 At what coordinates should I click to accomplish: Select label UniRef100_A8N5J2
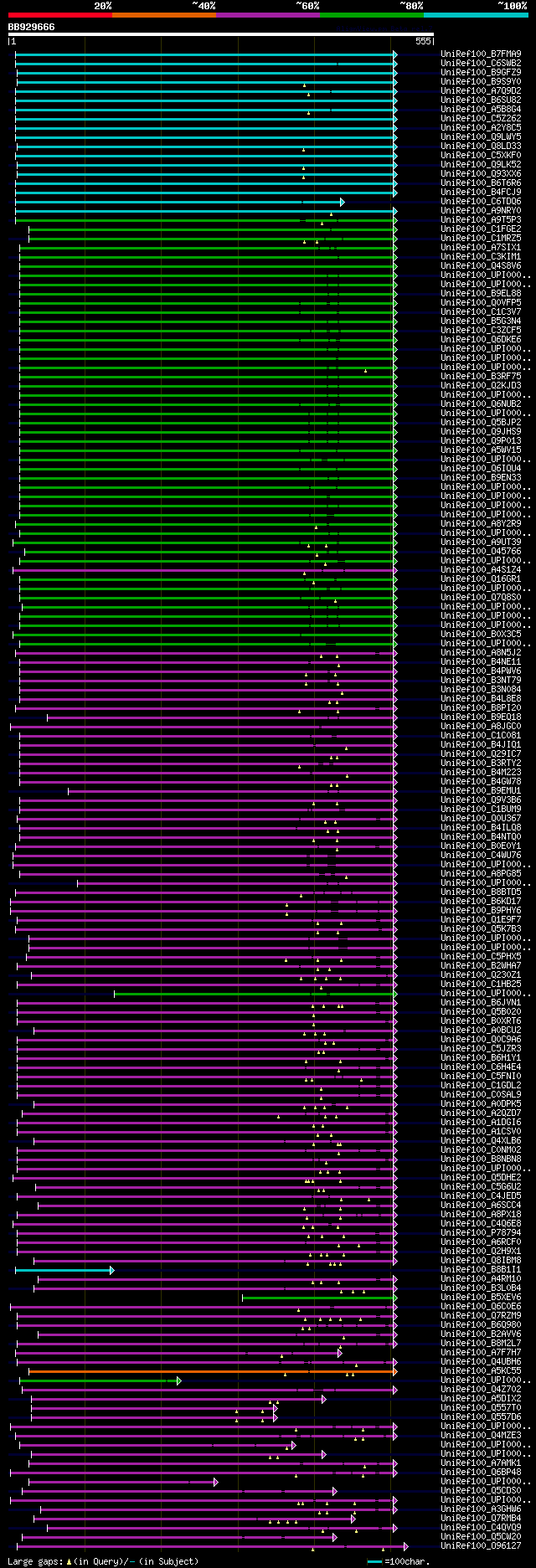(481, 653)
